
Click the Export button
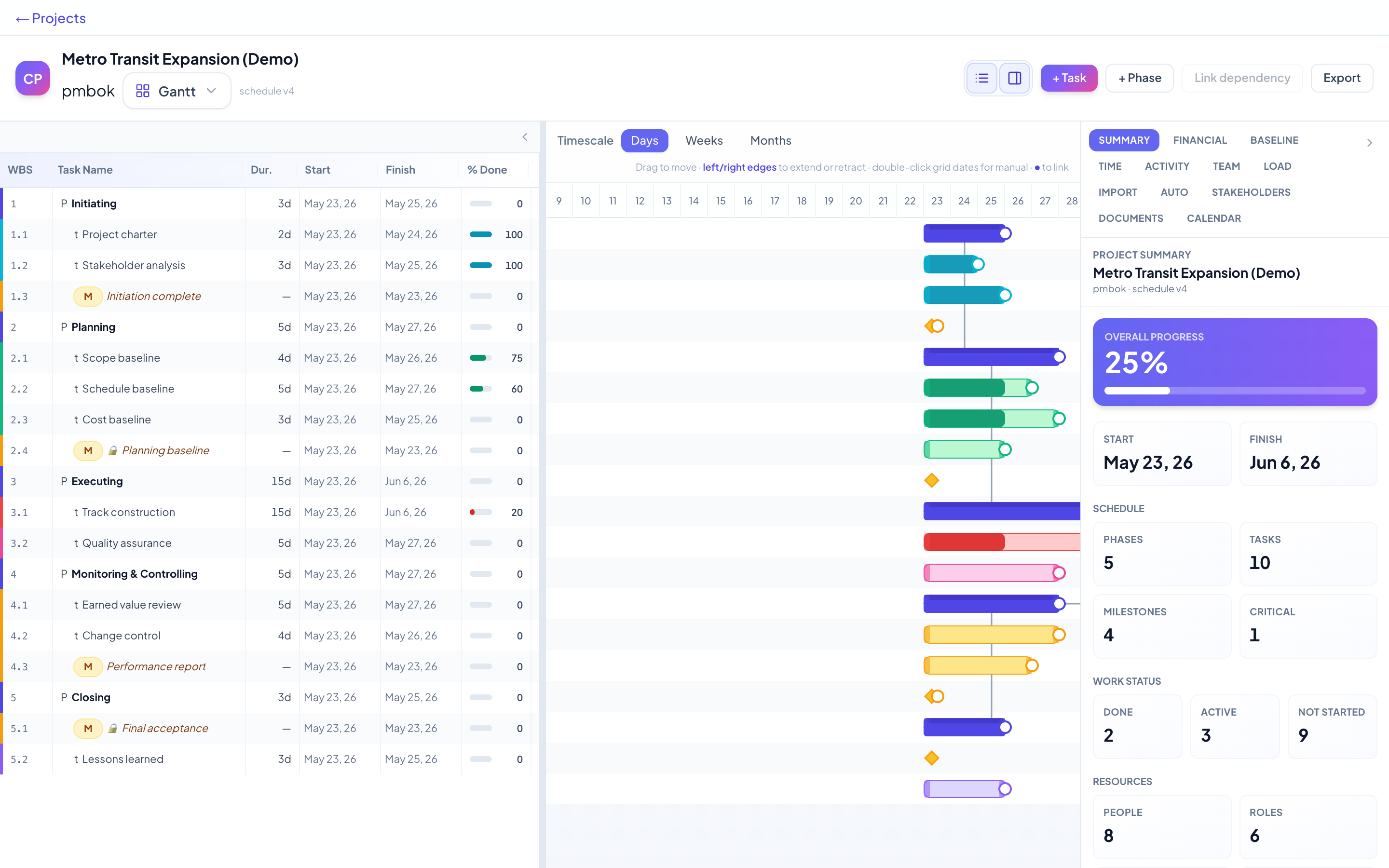coord(1341,78)
